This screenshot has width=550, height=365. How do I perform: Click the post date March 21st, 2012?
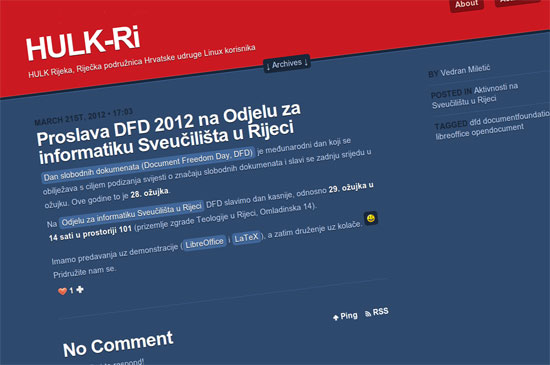point(70,118)
